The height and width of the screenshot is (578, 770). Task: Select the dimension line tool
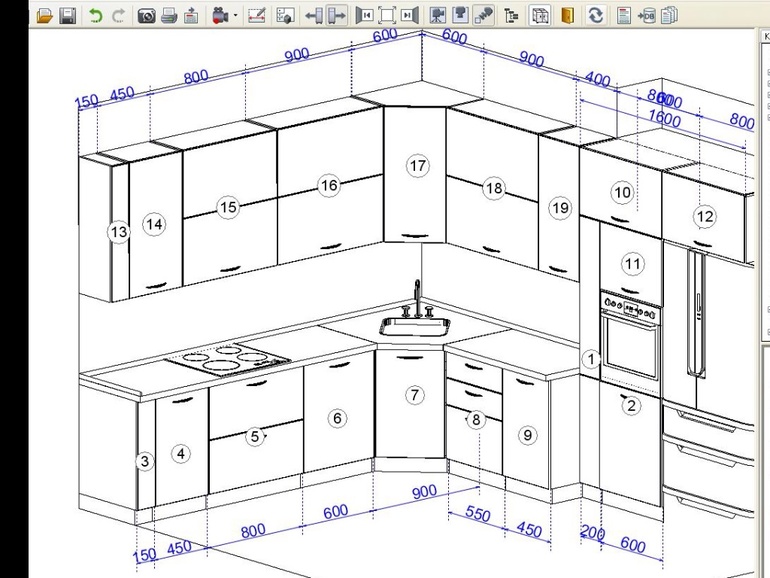256,15
